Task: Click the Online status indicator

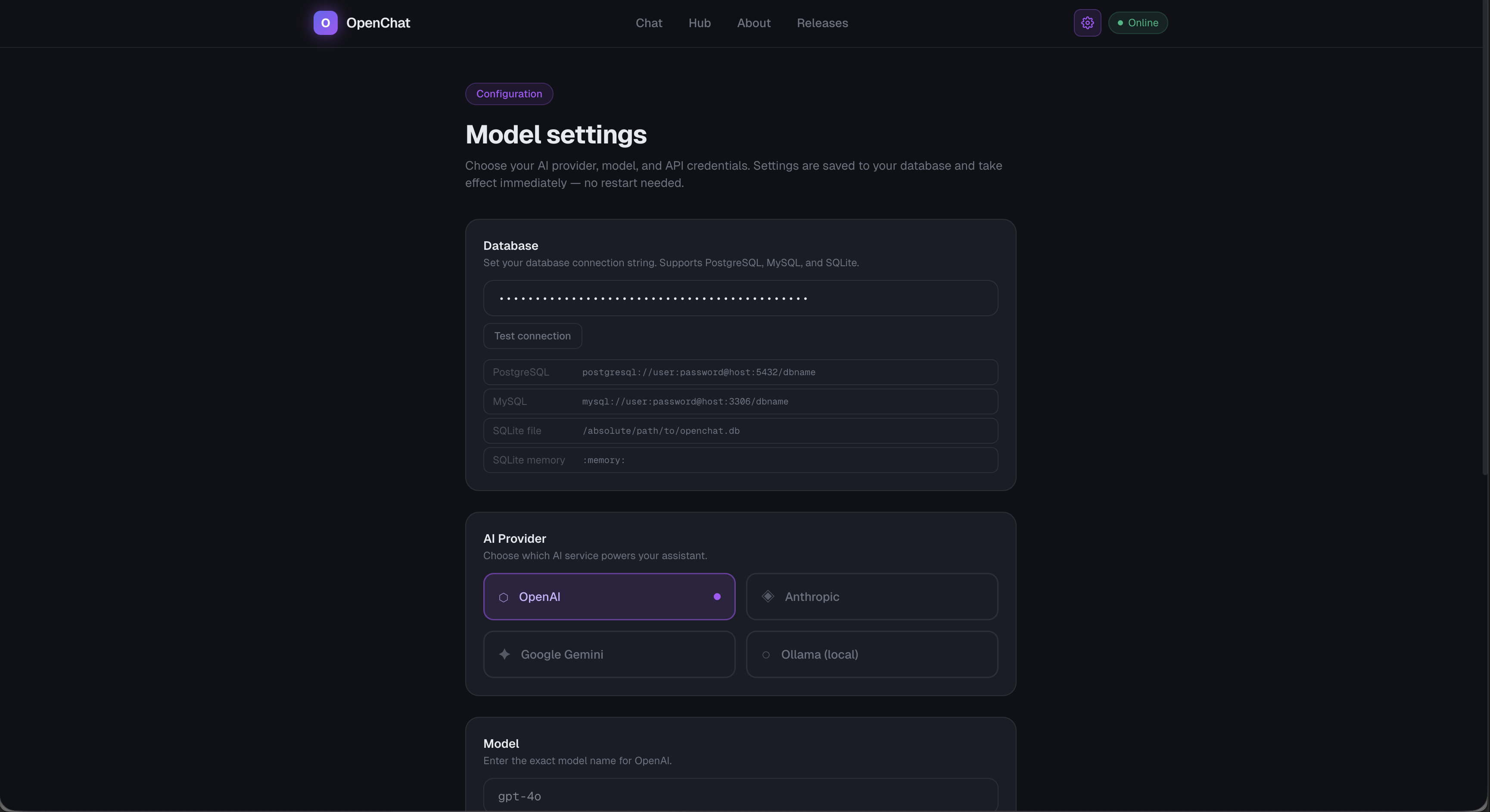Action: (x=1137, y=23)
